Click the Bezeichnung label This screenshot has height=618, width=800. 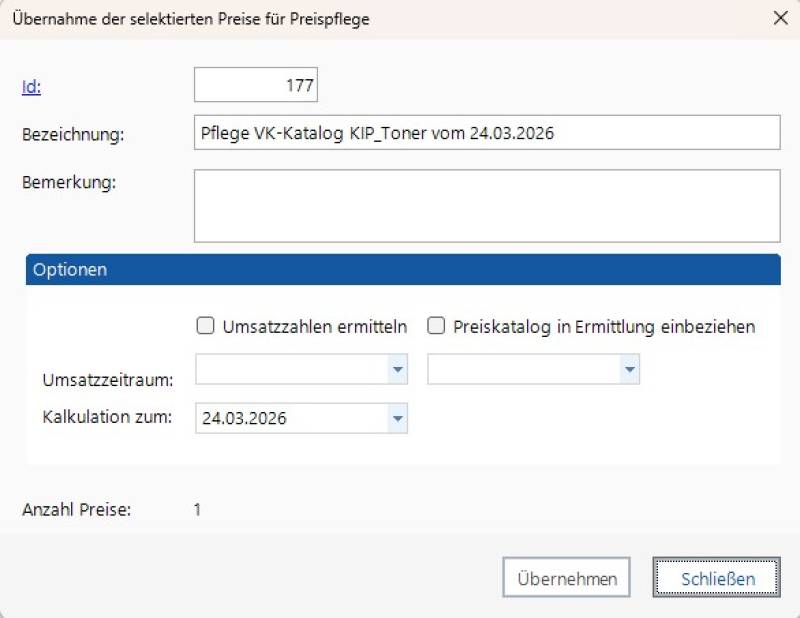coord(72,134)
